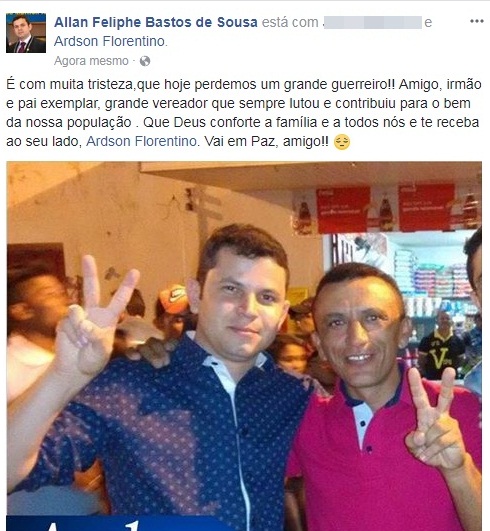The width and height of the screenshot is (490, 531).
Task: Open tagged Ardson Florentino link in header
Action: pos(110,41)
